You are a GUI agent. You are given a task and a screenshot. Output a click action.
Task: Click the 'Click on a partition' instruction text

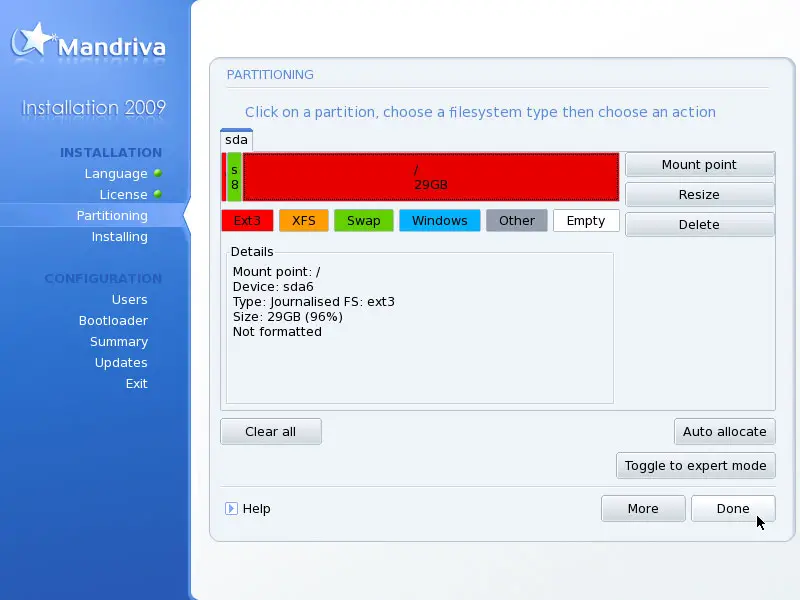click(x=480, y=112)
